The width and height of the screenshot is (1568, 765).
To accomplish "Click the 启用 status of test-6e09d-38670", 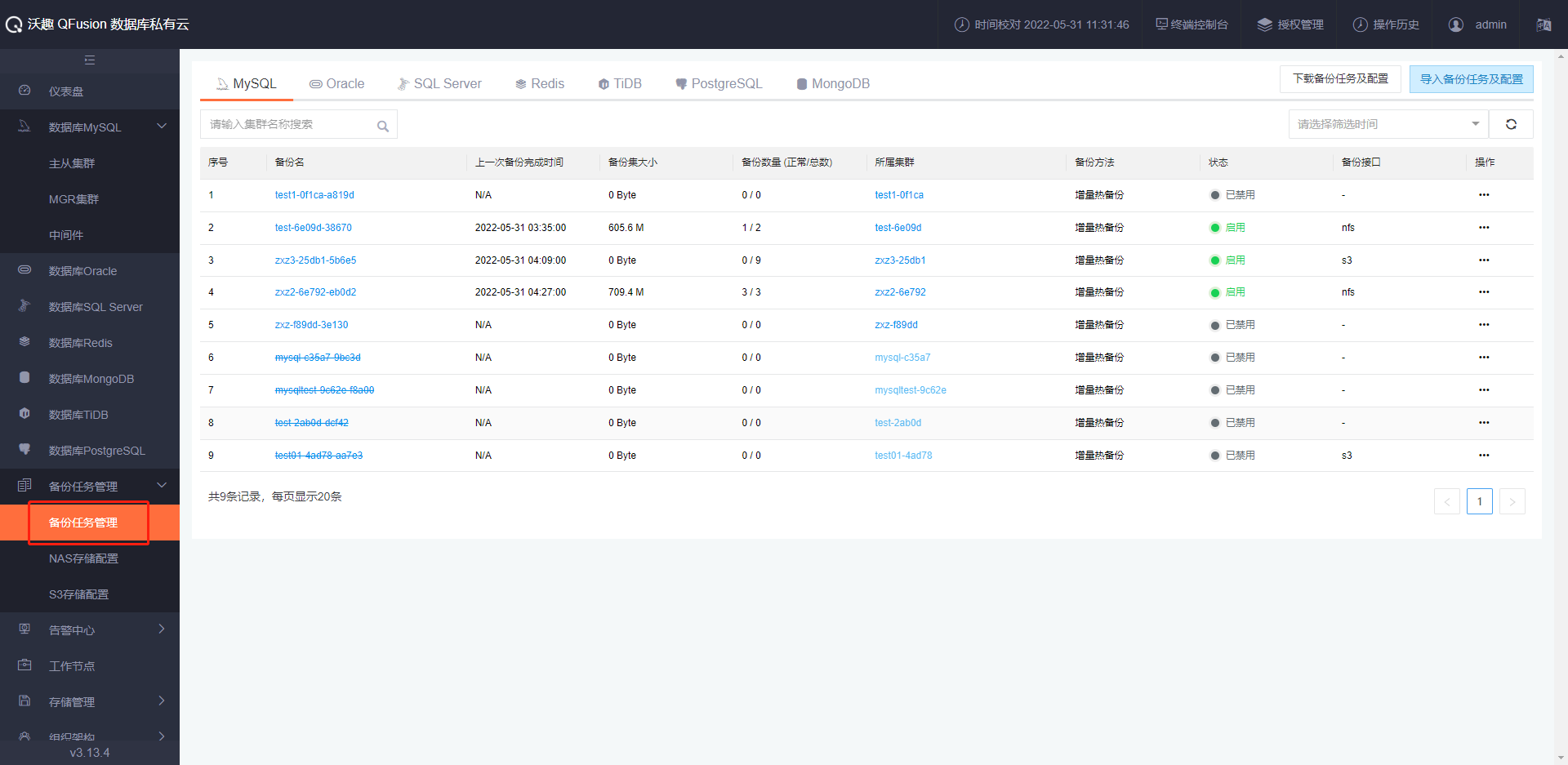I will click(1227, 228).
